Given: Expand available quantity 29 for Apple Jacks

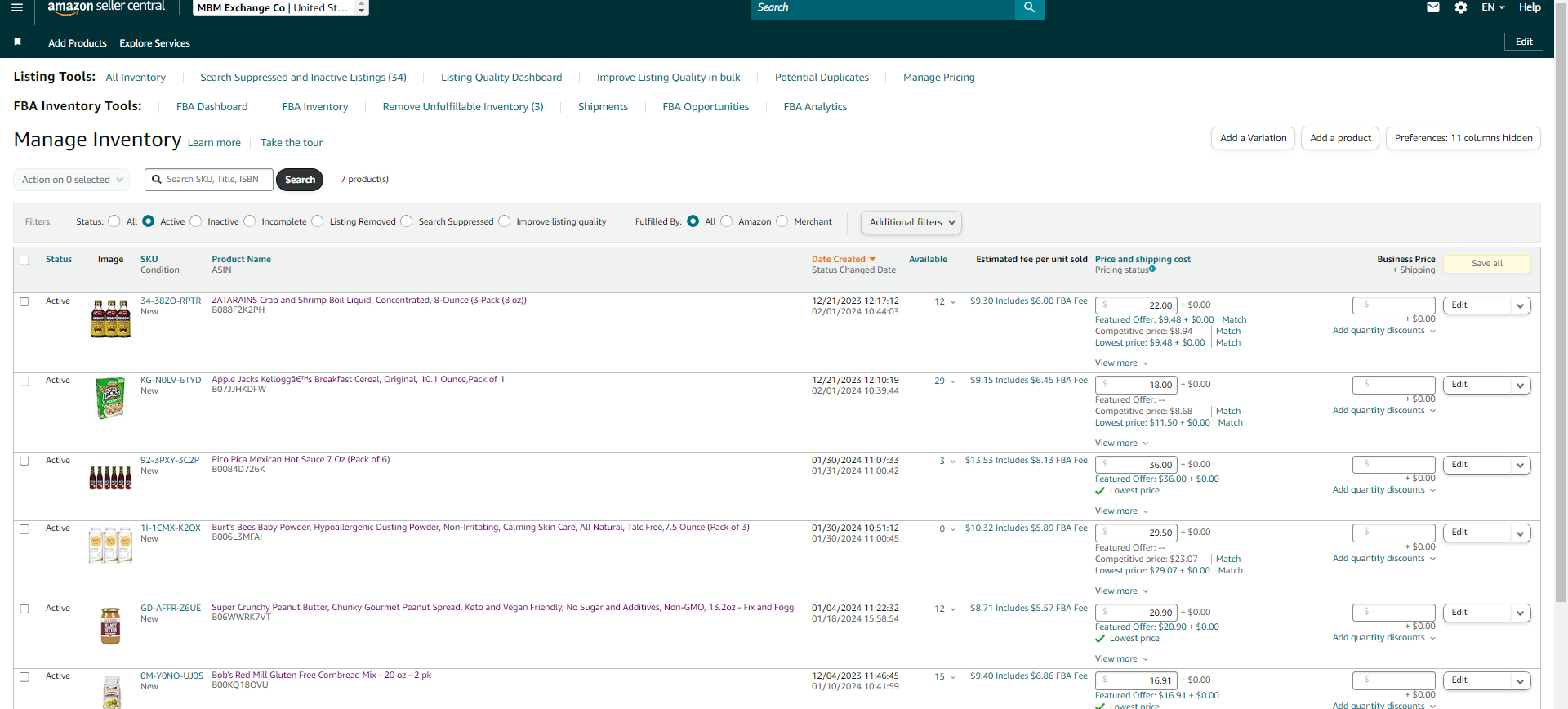Looking at the screenshot, I should [x=945, y=381].
